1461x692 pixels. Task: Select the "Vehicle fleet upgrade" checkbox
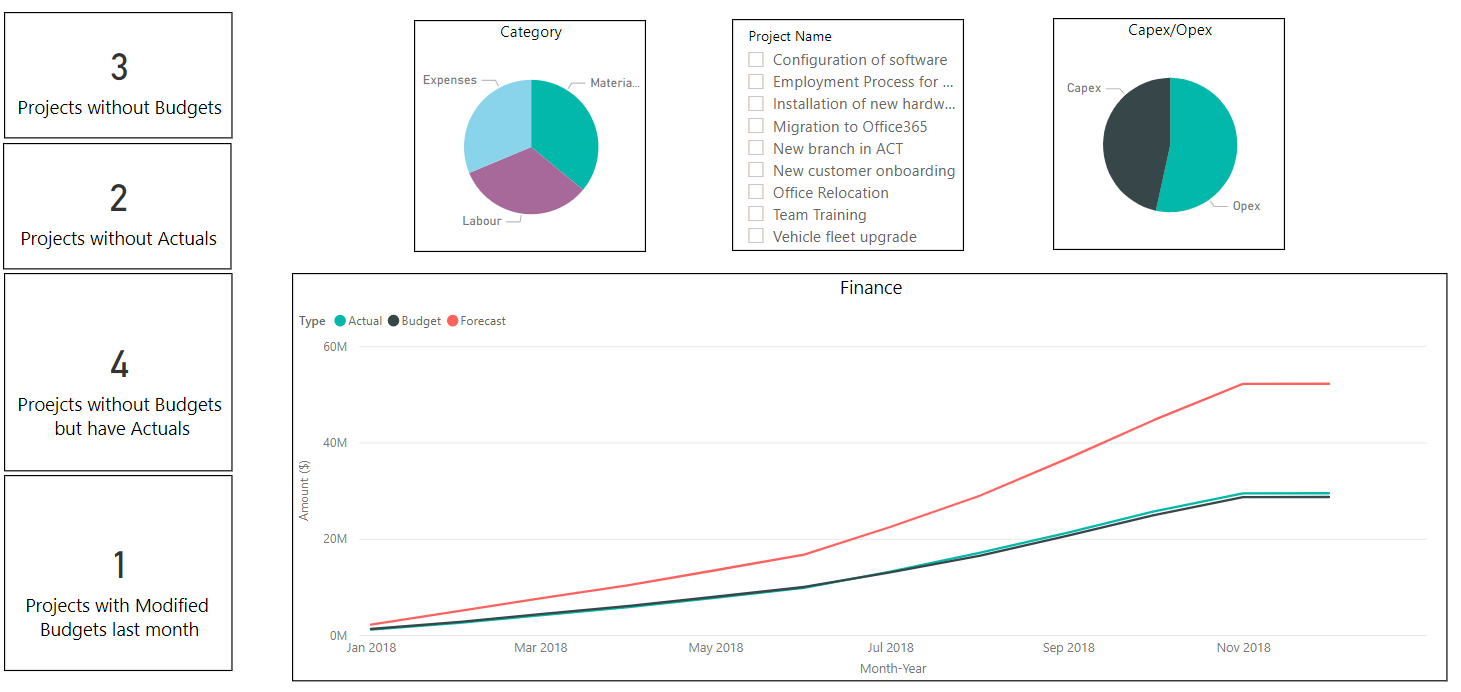(x=756, y=236)
